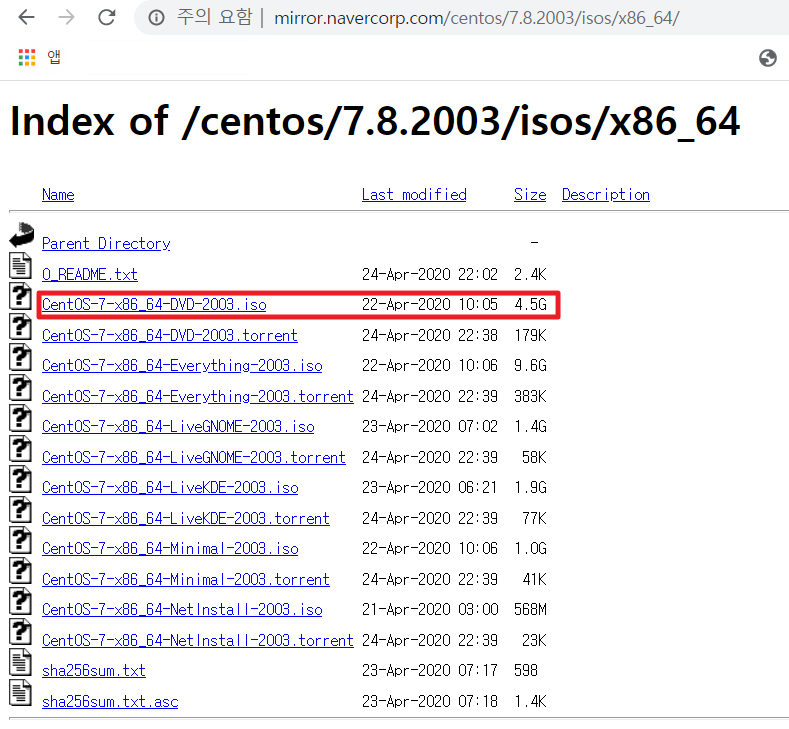The image size is (789, 729).
Task: Sort the listing by Size
Action: [x=530, y=195]
